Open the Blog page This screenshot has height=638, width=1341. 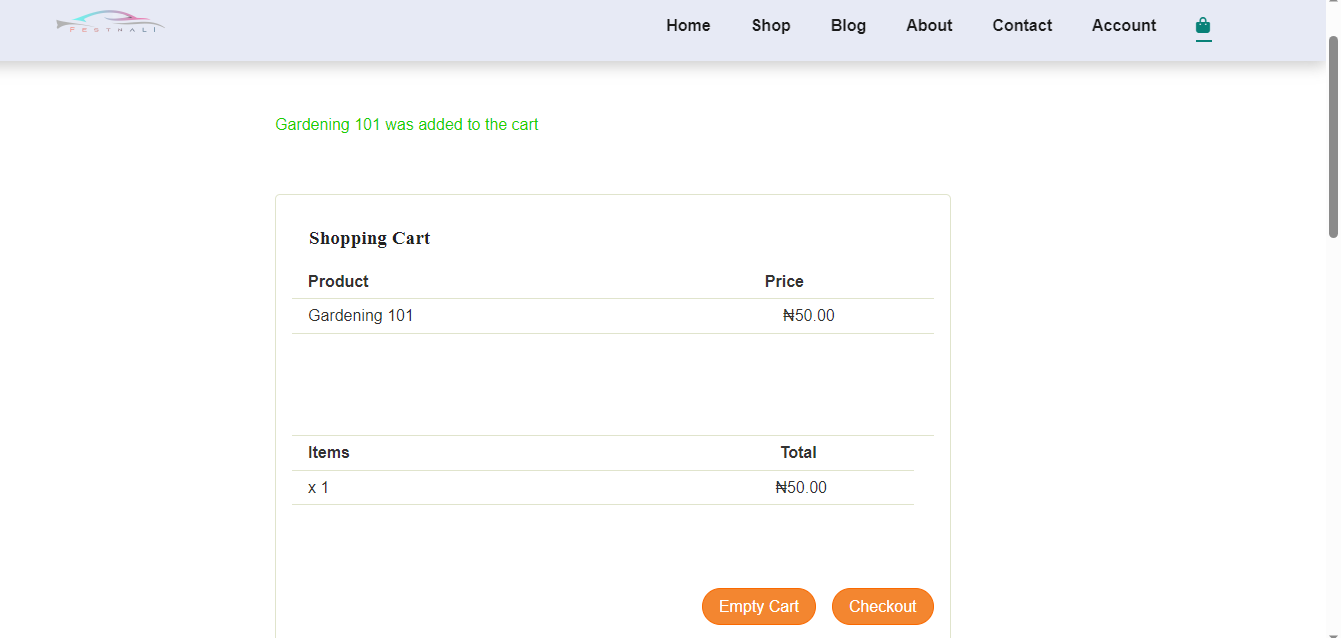click(848, 25)
